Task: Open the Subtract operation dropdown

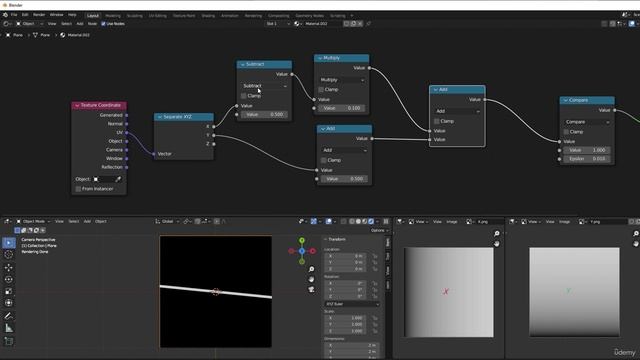Action: [264, 86]
